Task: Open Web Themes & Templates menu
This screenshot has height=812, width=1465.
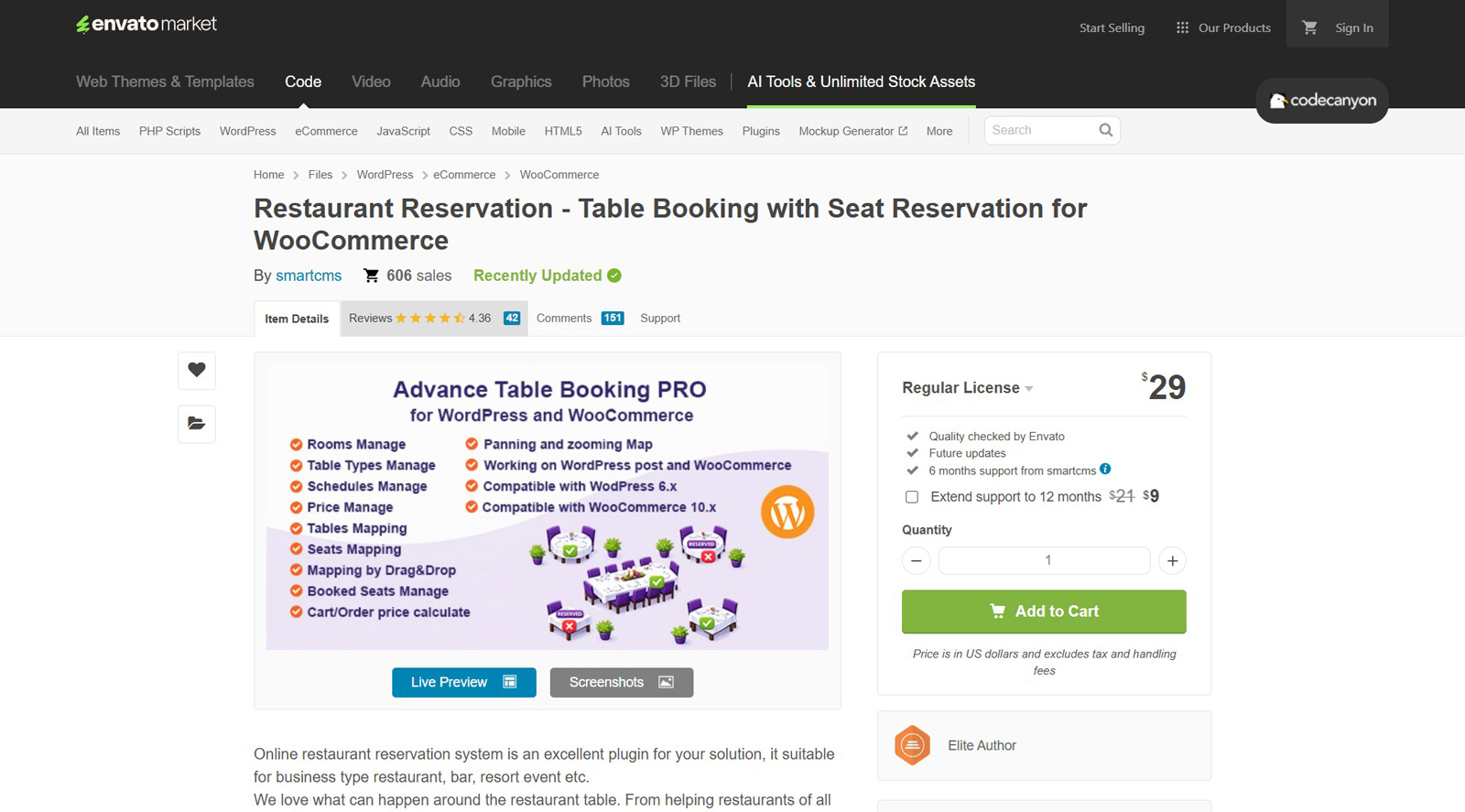Action: coord(165,81)
